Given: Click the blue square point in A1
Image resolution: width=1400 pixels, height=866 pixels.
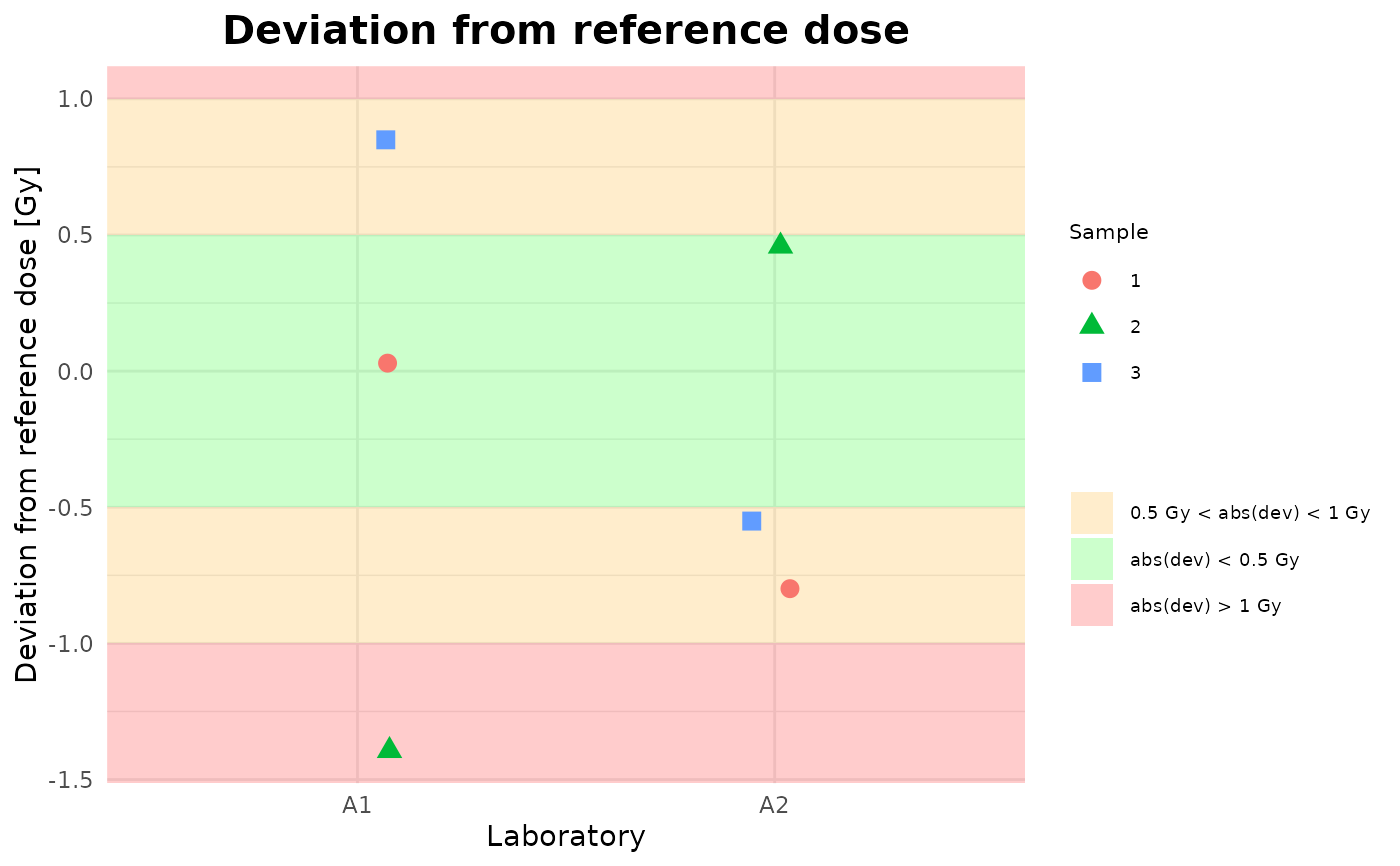Looking at the screenshot, I should tap(386, 140).
